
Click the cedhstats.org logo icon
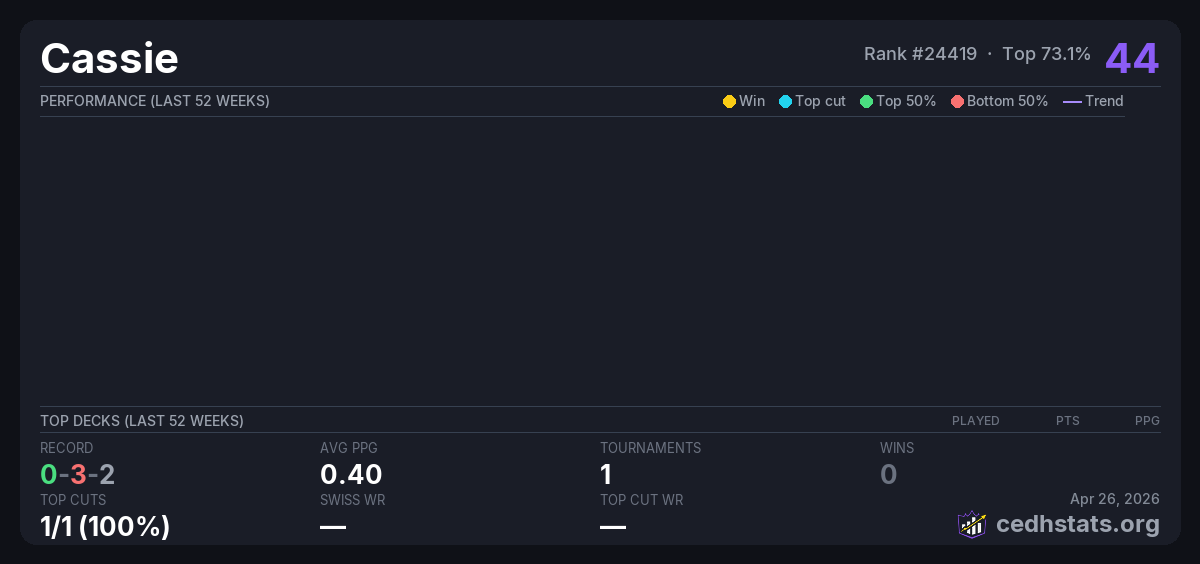click(x=971, y=524)
